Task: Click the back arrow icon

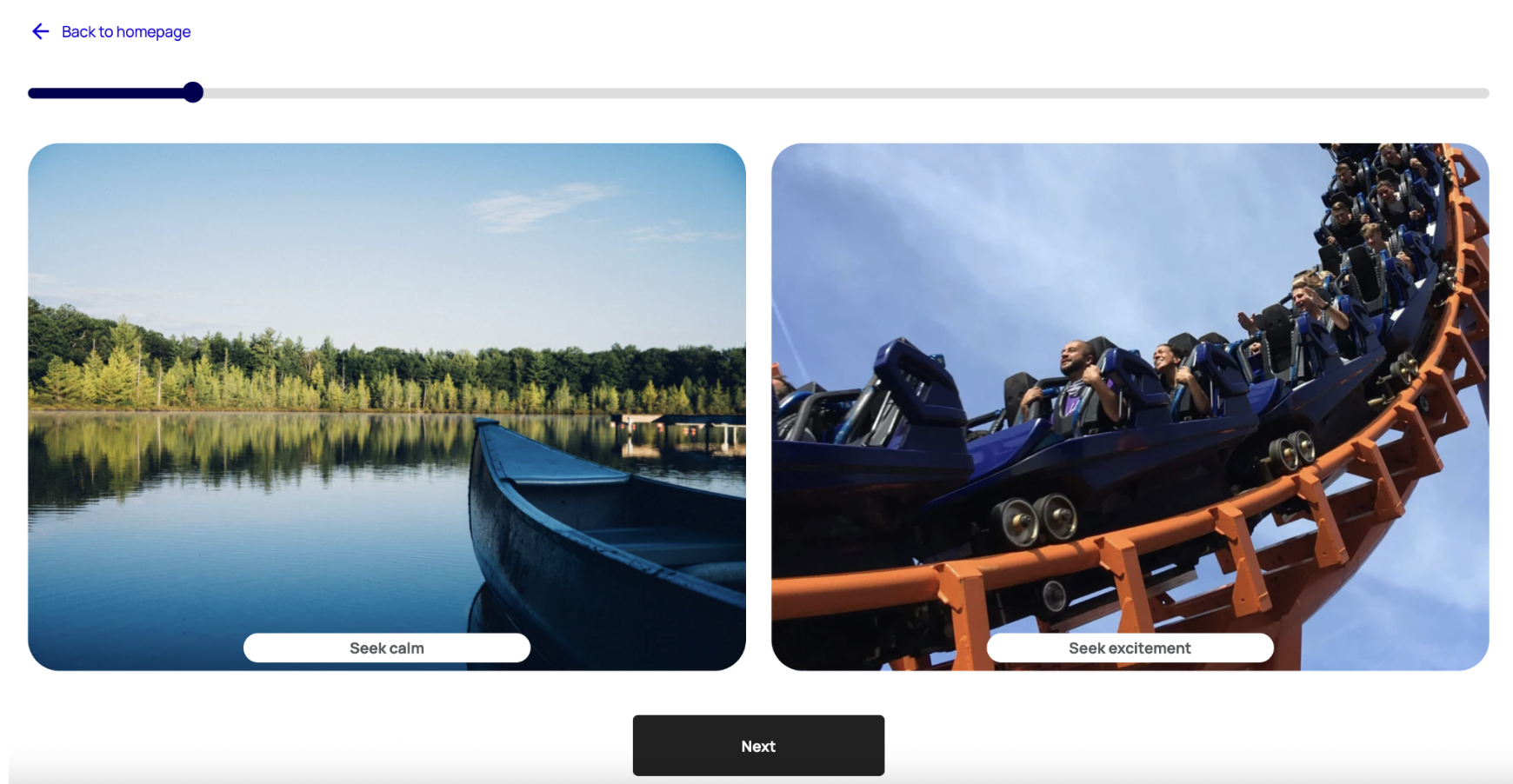Action: click(x=40, y=31)
